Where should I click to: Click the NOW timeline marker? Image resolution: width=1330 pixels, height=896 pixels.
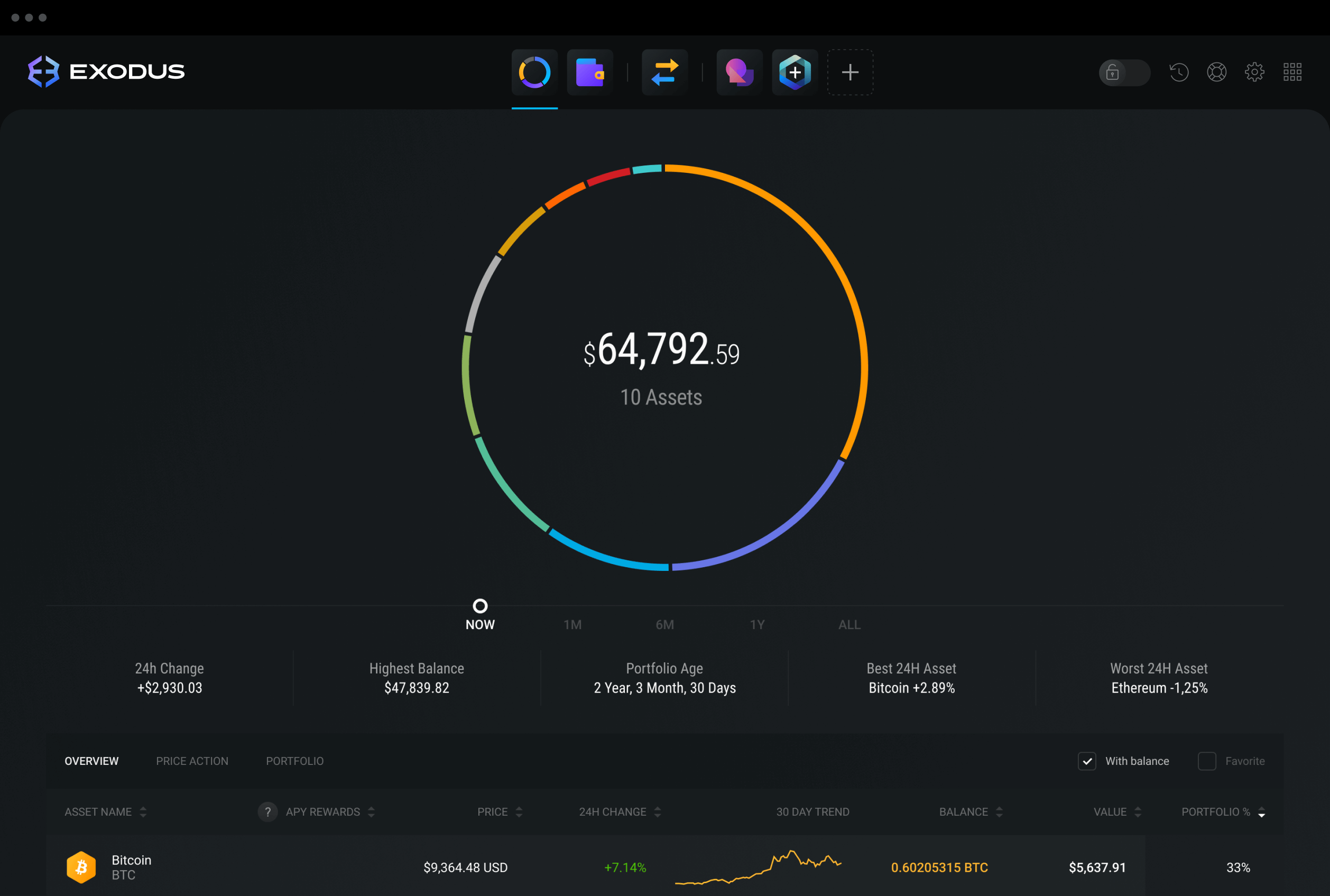coord(479,605)
